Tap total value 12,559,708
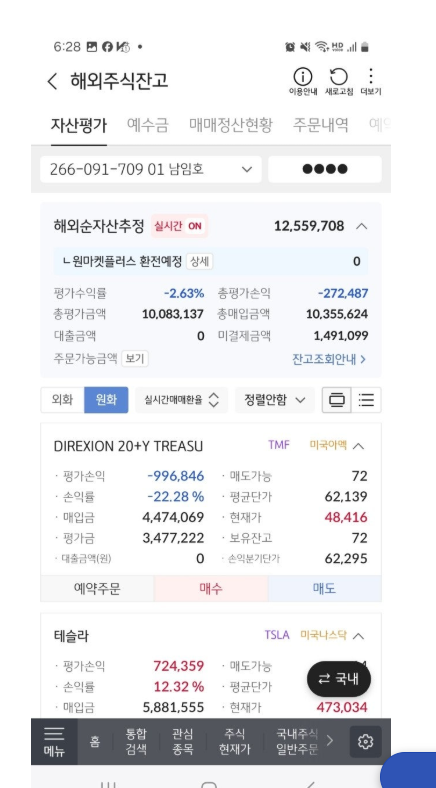The width and height of the screenshot is (436, 788). tap(309, 226)
